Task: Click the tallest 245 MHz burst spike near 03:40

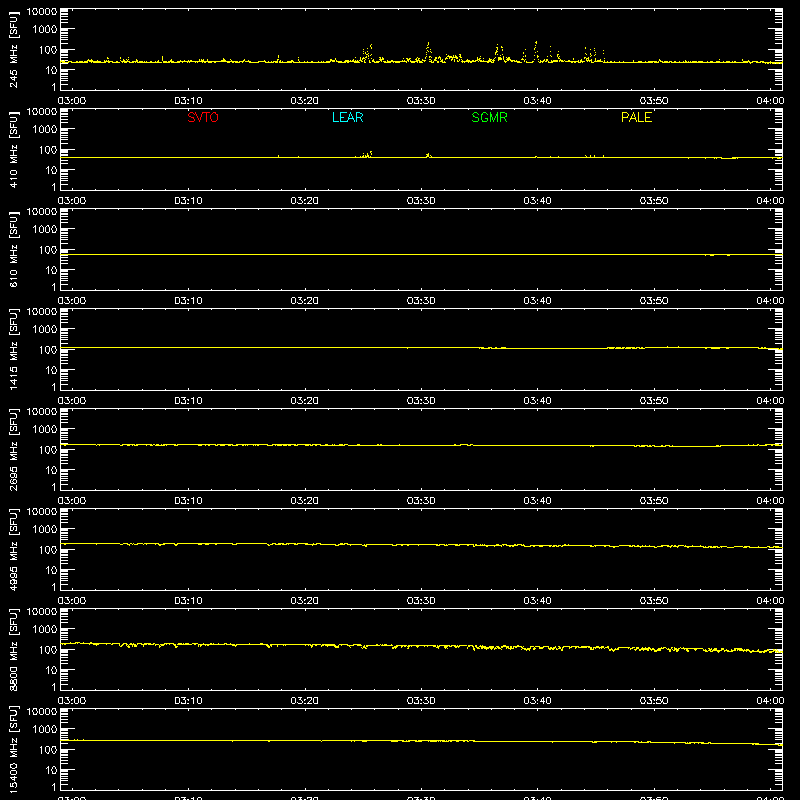Action: (536, 51)
